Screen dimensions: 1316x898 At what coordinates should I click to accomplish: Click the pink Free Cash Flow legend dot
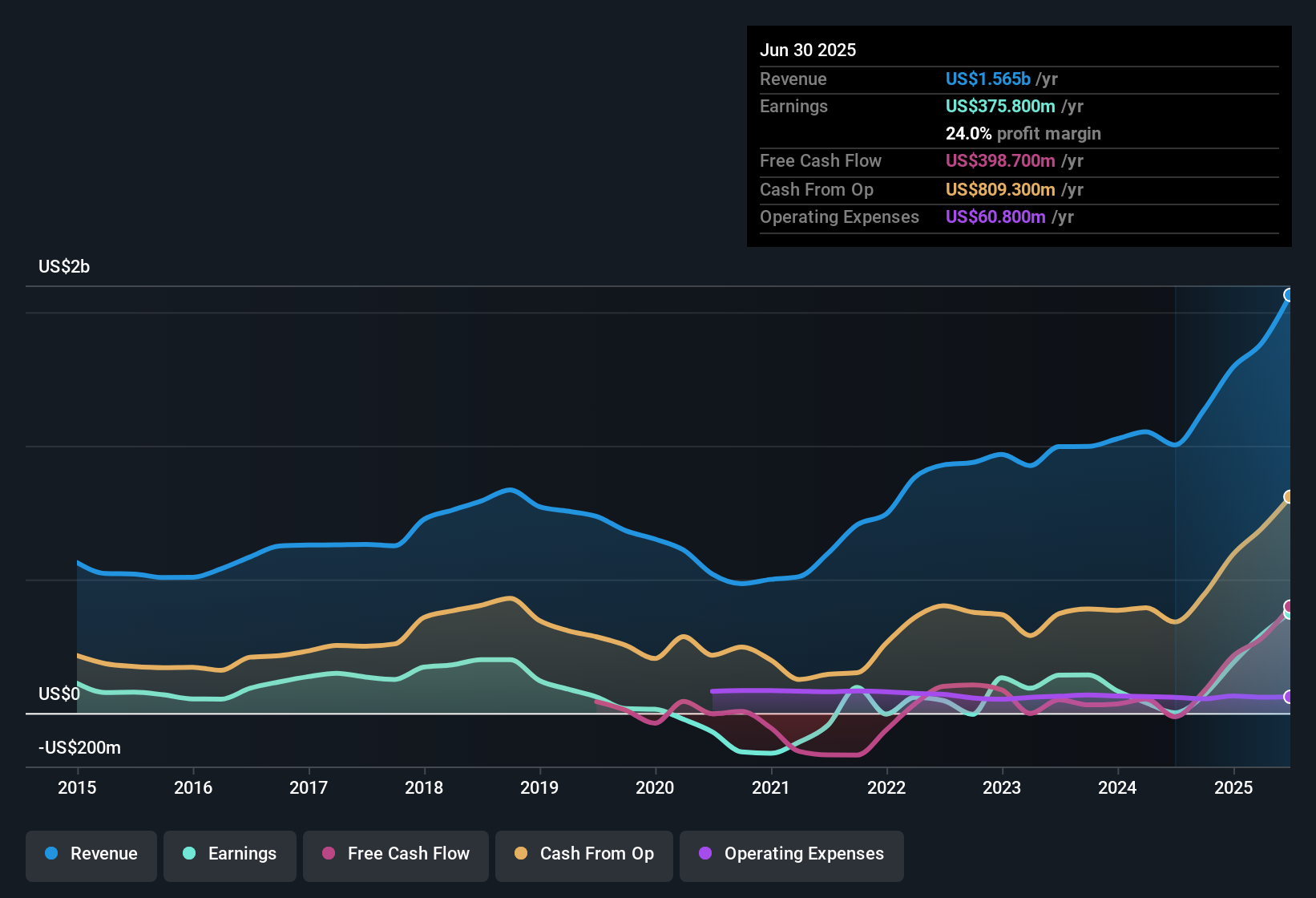tap(329, 853)
